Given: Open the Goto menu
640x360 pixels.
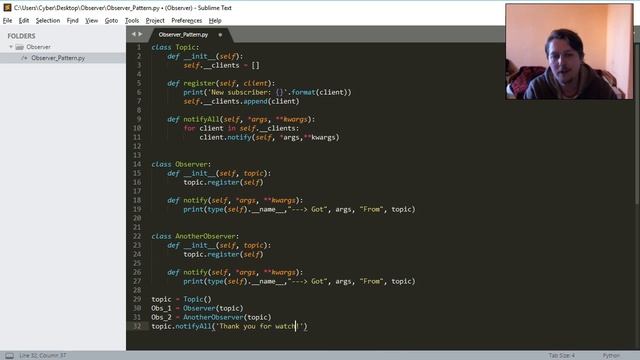Looking at the screenshot, I should coord(111,20).
